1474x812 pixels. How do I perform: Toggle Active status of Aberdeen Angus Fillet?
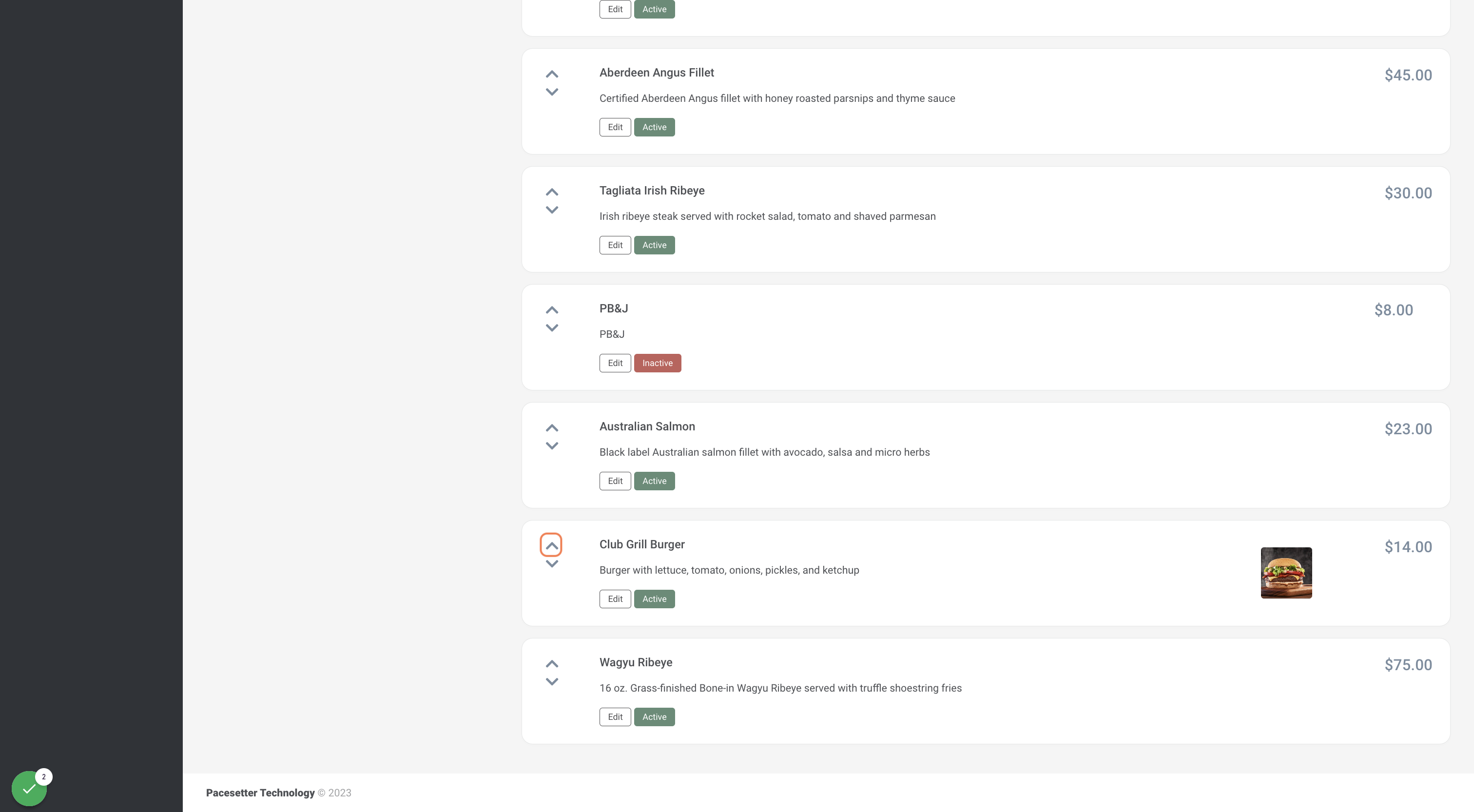coord(654,127)
